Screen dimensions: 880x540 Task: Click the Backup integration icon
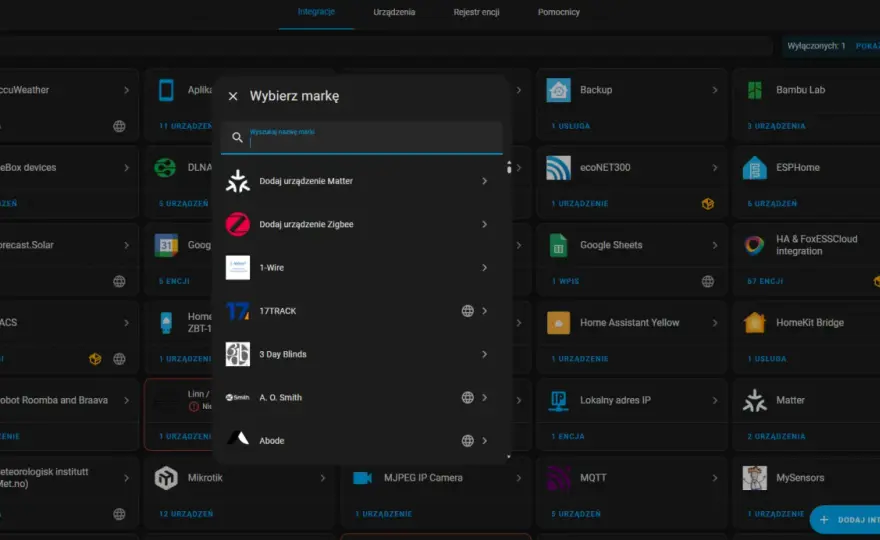click(558, 90)
